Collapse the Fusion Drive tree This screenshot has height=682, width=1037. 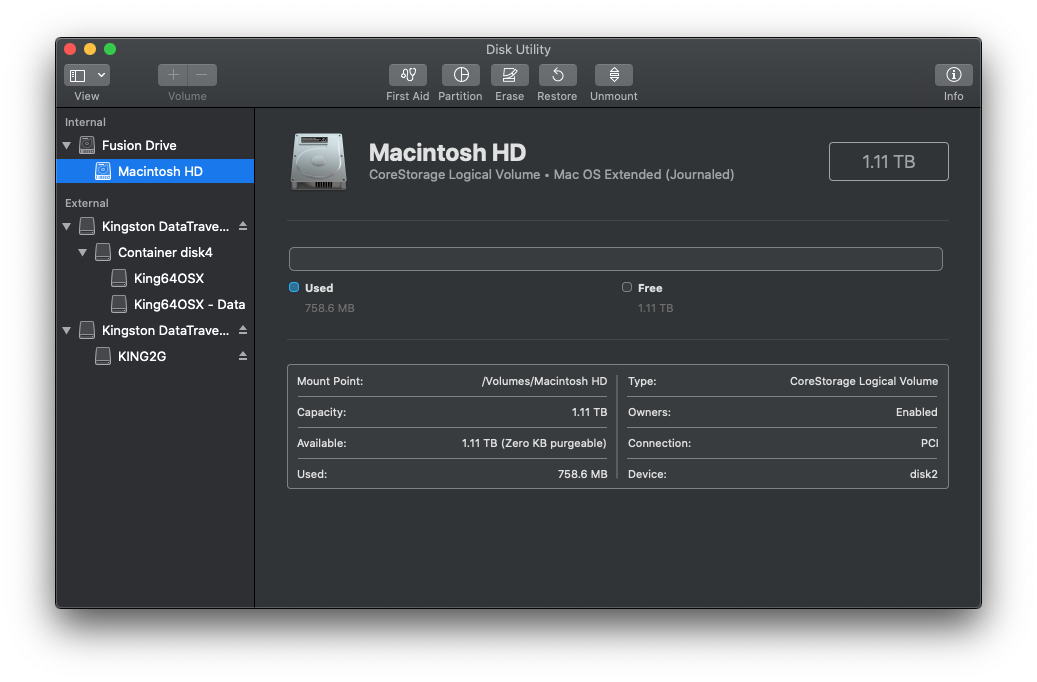(67, 145)
